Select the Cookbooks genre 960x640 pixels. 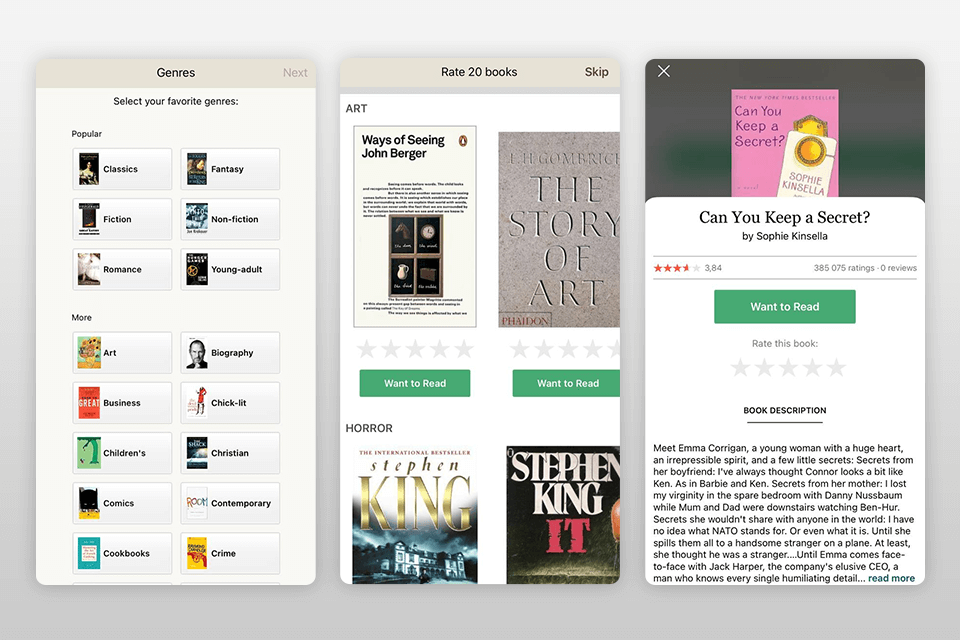121,553
